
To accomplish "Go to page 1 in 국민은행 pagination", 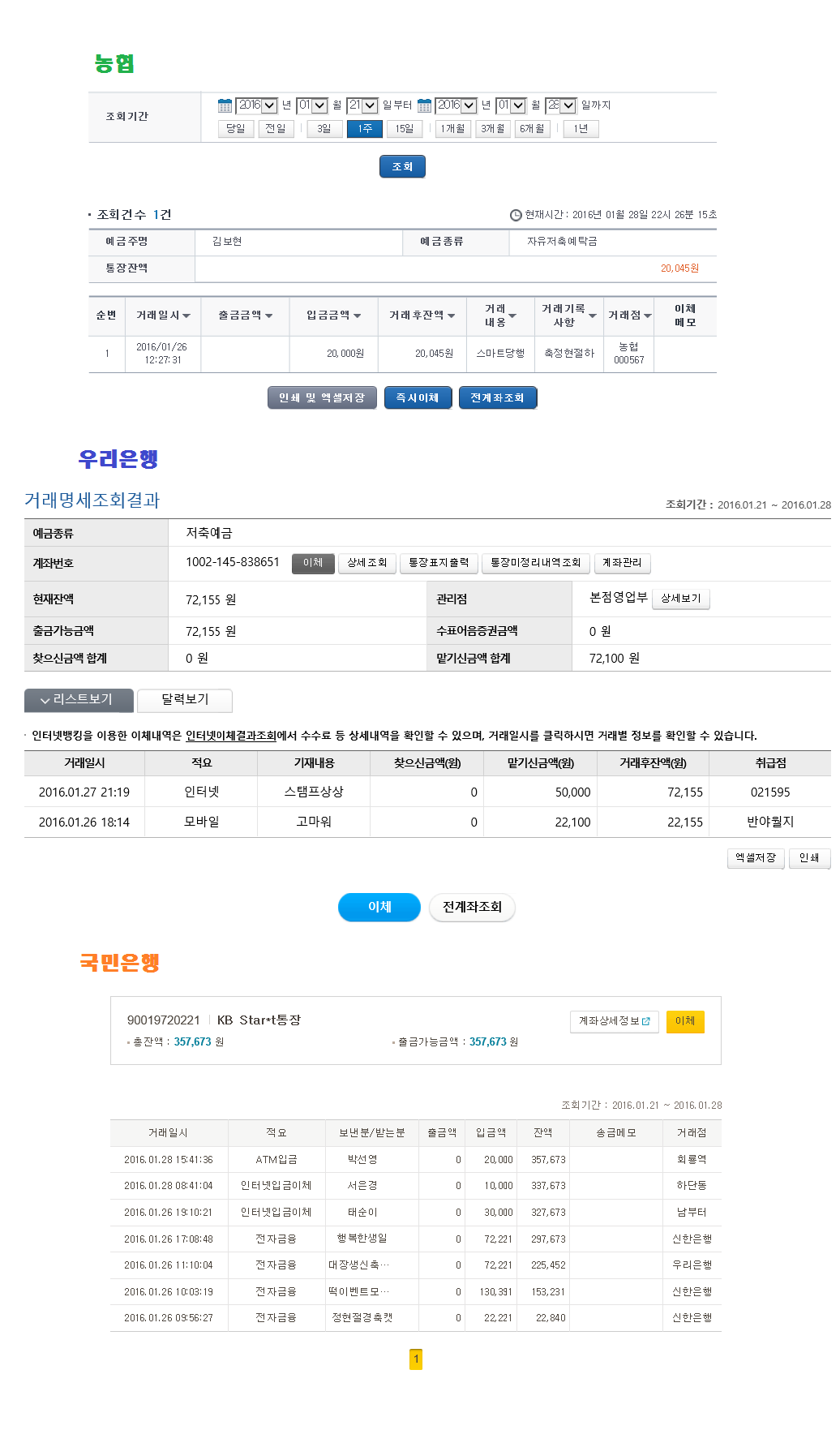I will click(x=416, y=1359).
